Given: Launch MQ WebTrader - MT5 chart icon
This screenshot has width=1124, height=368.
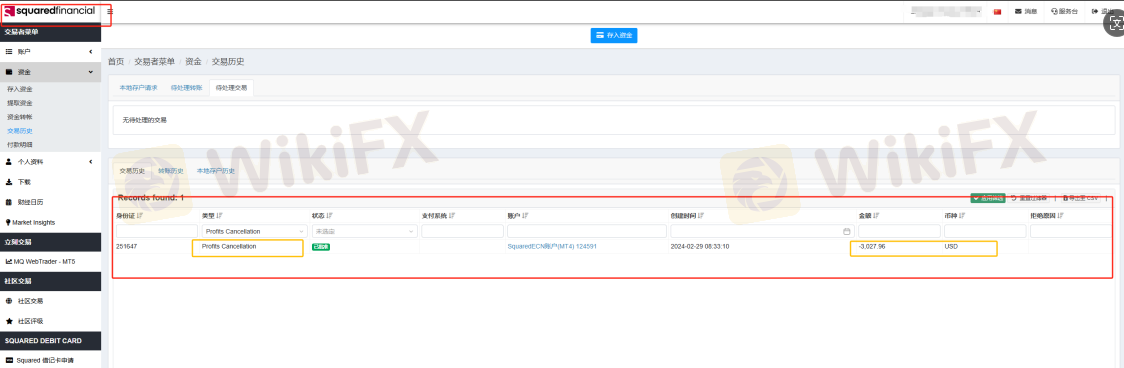Looking at the screenshot, I should pos(9,261).
